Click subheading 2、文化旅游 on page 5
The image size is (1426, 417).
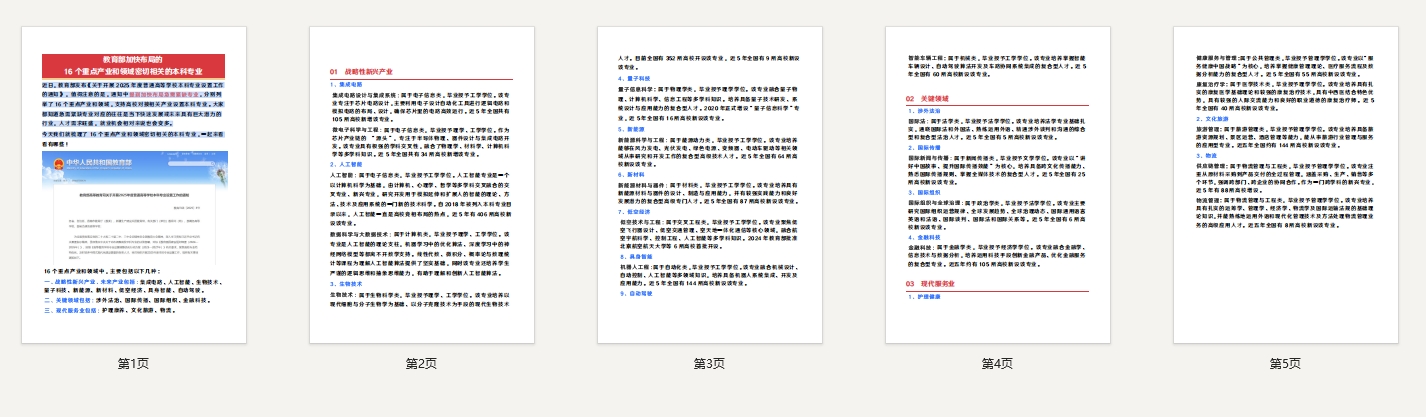(1214, 118)
